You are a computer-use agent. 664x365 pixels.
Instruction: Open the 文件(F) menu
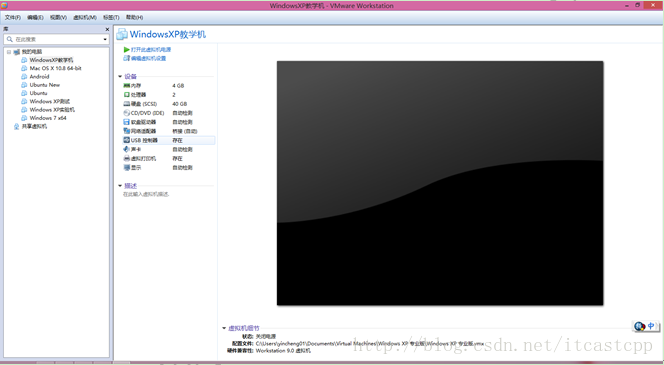tap(13, 17)
